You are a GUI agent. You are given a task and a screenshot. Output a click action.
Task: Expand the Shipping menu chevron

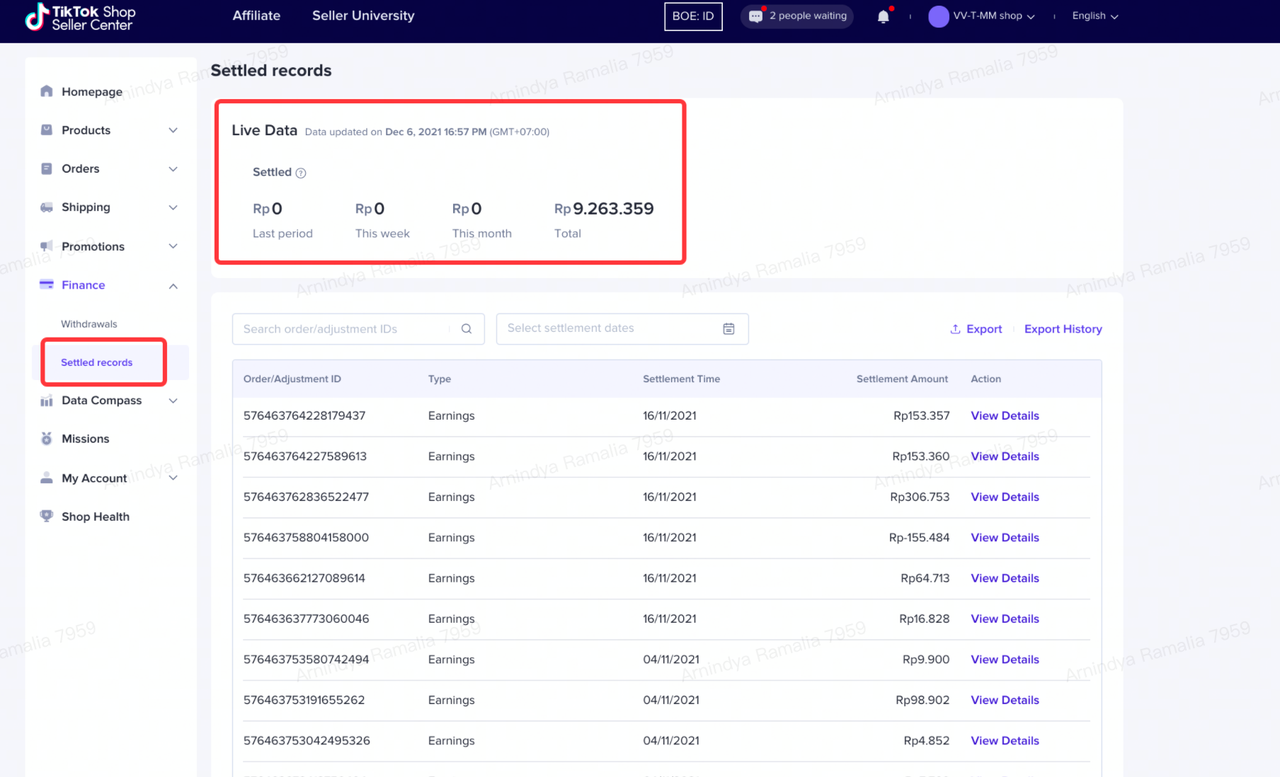point(173,208)
